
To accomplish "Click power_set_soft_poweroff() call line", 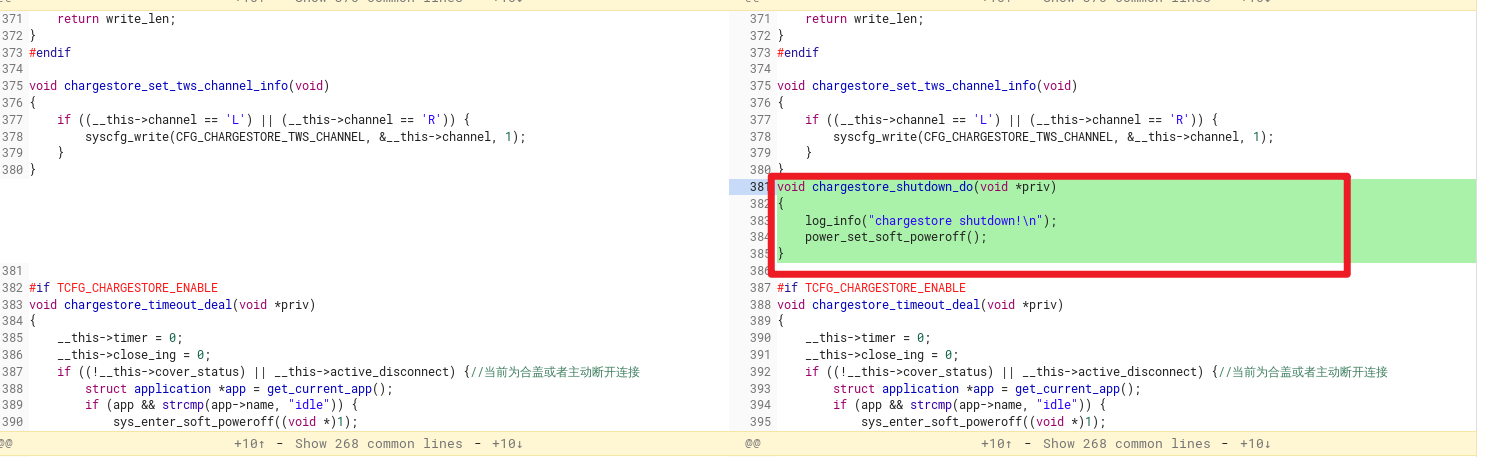I will pos(896,237).
